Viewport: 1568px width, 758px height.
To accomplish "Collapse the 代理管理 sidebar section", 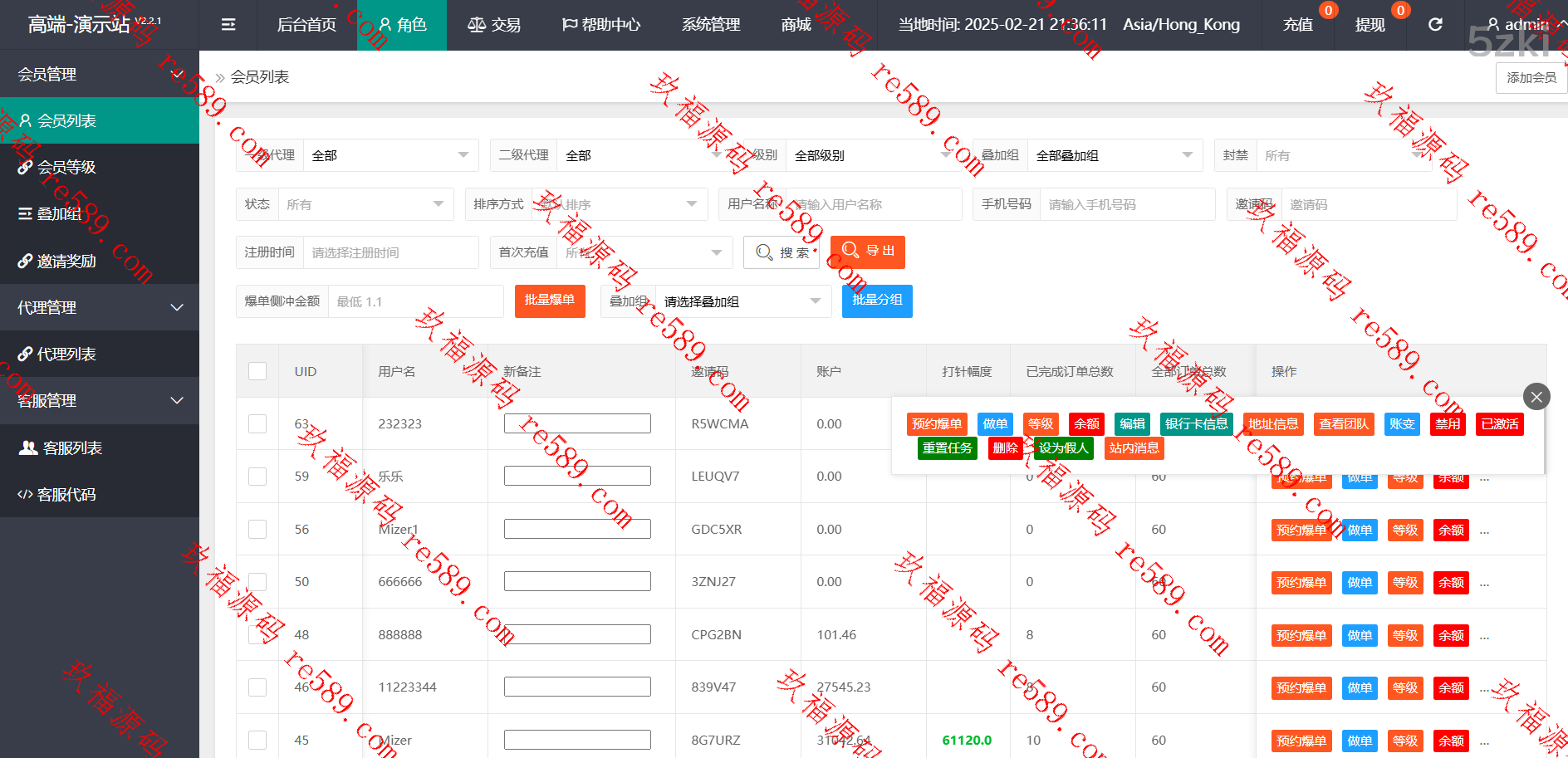I will click(x=100, y=308).
